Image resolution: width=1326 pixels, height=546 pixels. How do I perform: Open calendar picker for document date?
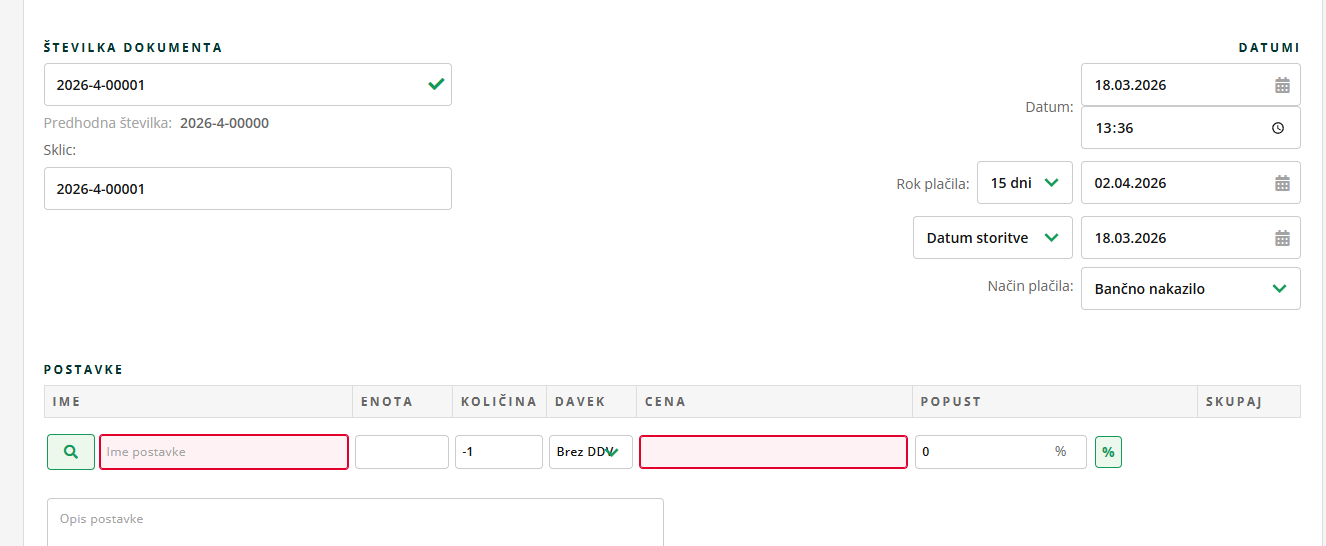(1282, 85)
